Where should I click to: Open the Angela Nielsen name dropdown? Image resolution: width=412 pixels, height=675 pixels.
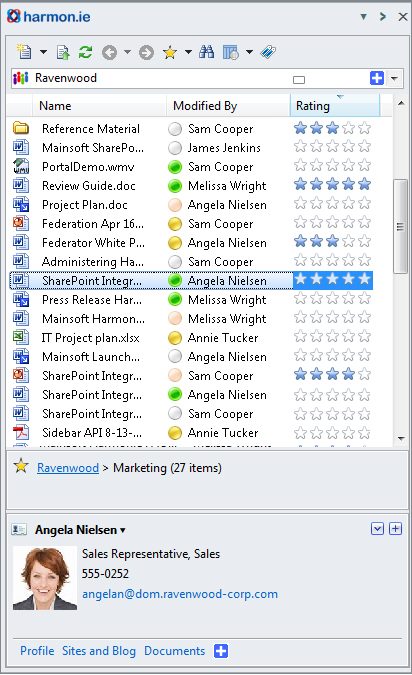tap(123, 530)
